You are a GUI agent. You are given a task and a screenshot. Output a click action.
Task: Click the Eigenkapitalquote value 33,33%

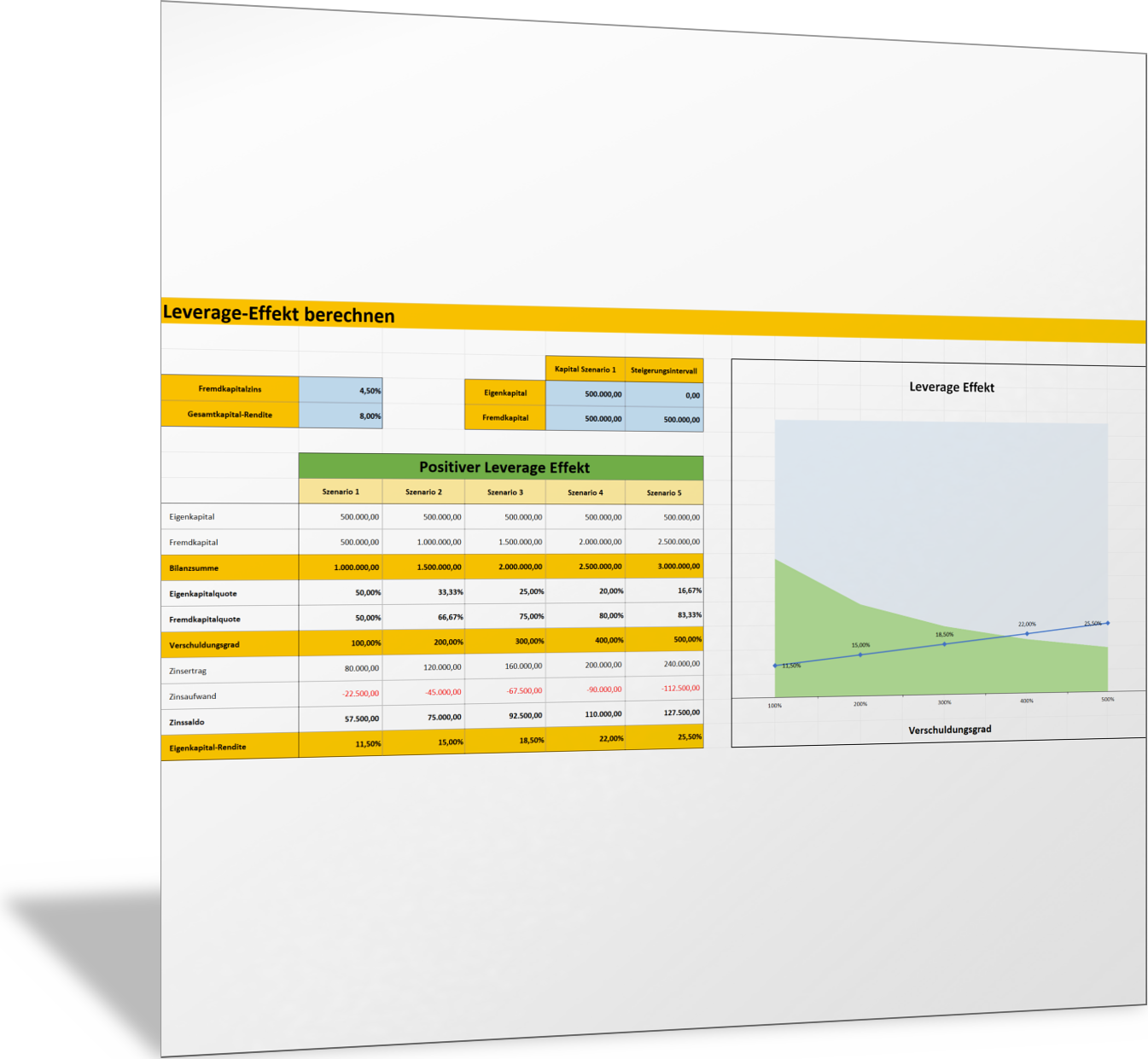[424, 591]
